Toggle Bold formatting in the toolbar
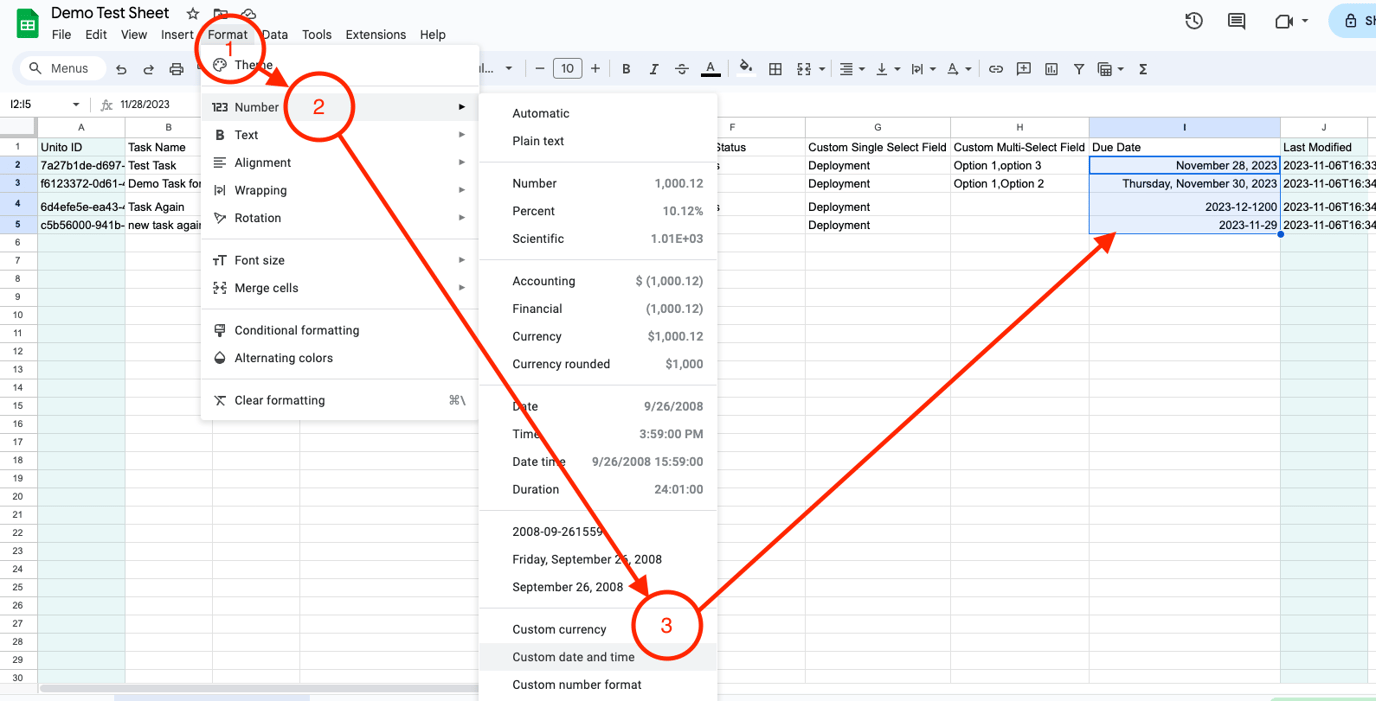 [x=626, y=68]
